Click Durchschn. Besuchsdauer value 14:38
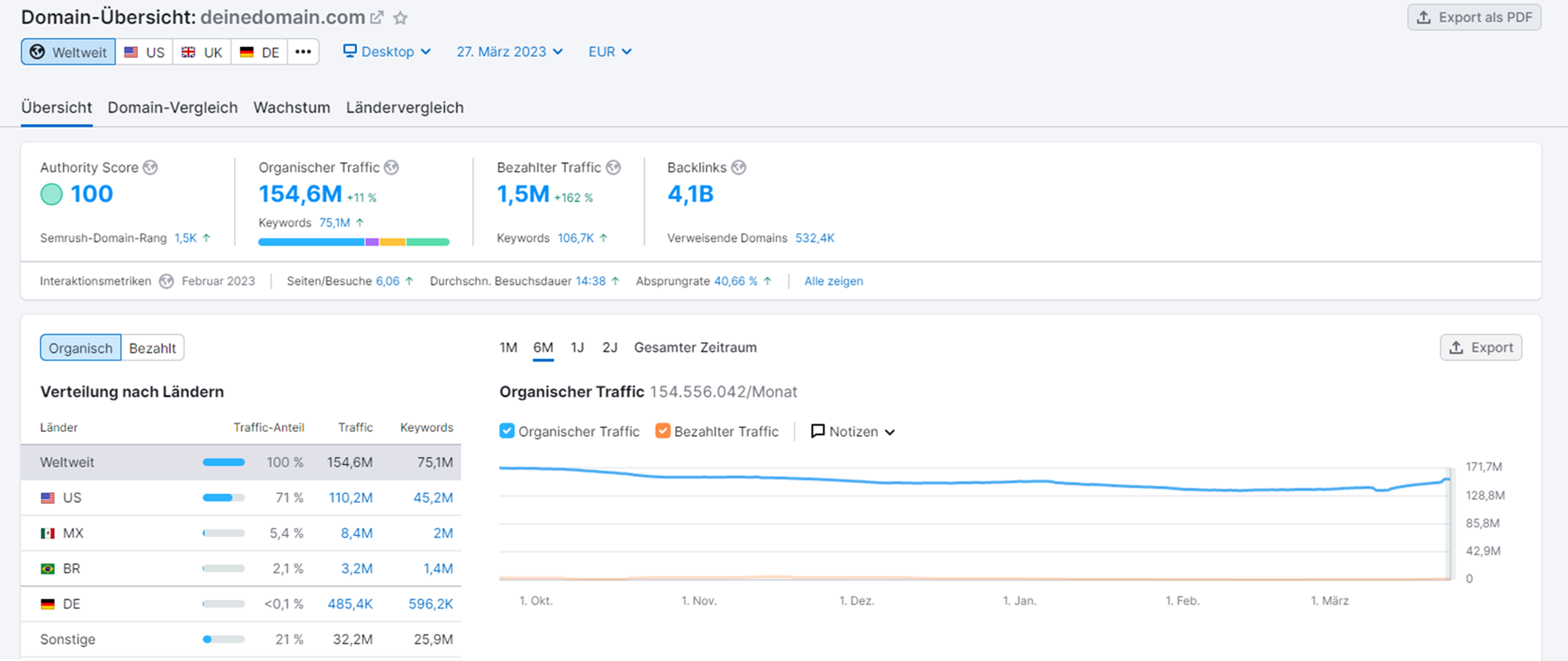The width and height of the screenshot is (1568, 661). [x=591, y=281]
